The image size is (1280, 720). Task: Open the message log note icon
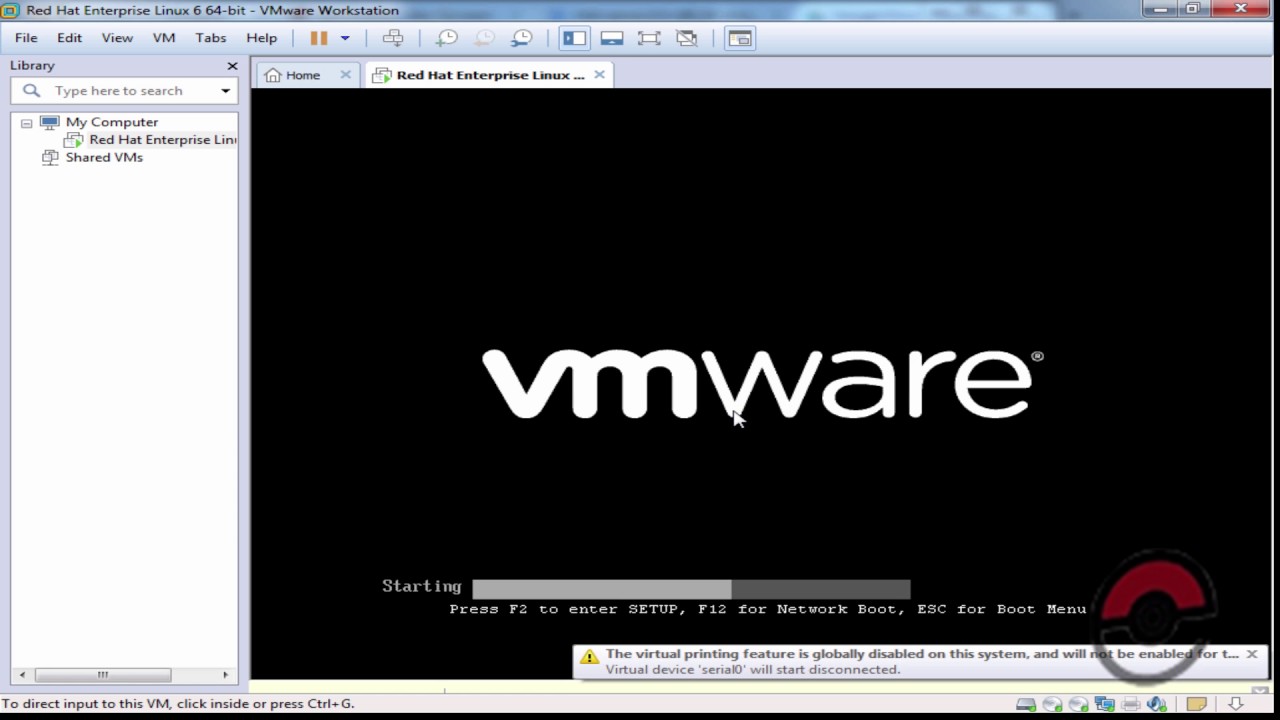(1196, 704)
